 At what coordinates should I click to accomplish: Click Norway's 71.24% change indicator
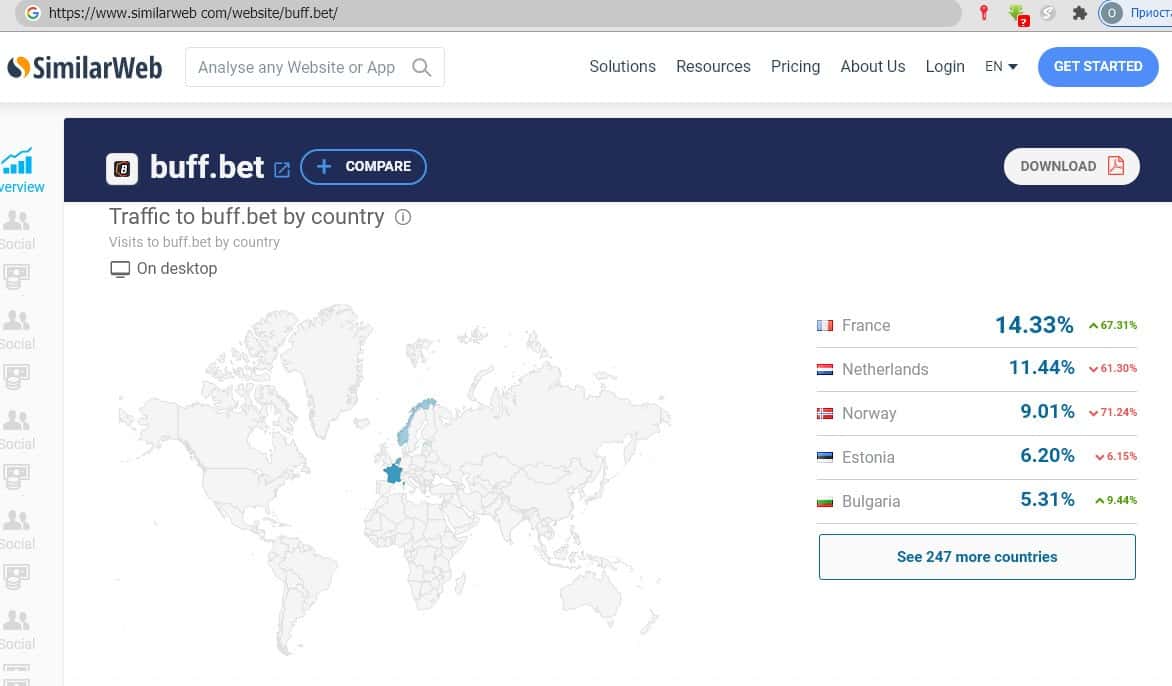point(1113,412)
